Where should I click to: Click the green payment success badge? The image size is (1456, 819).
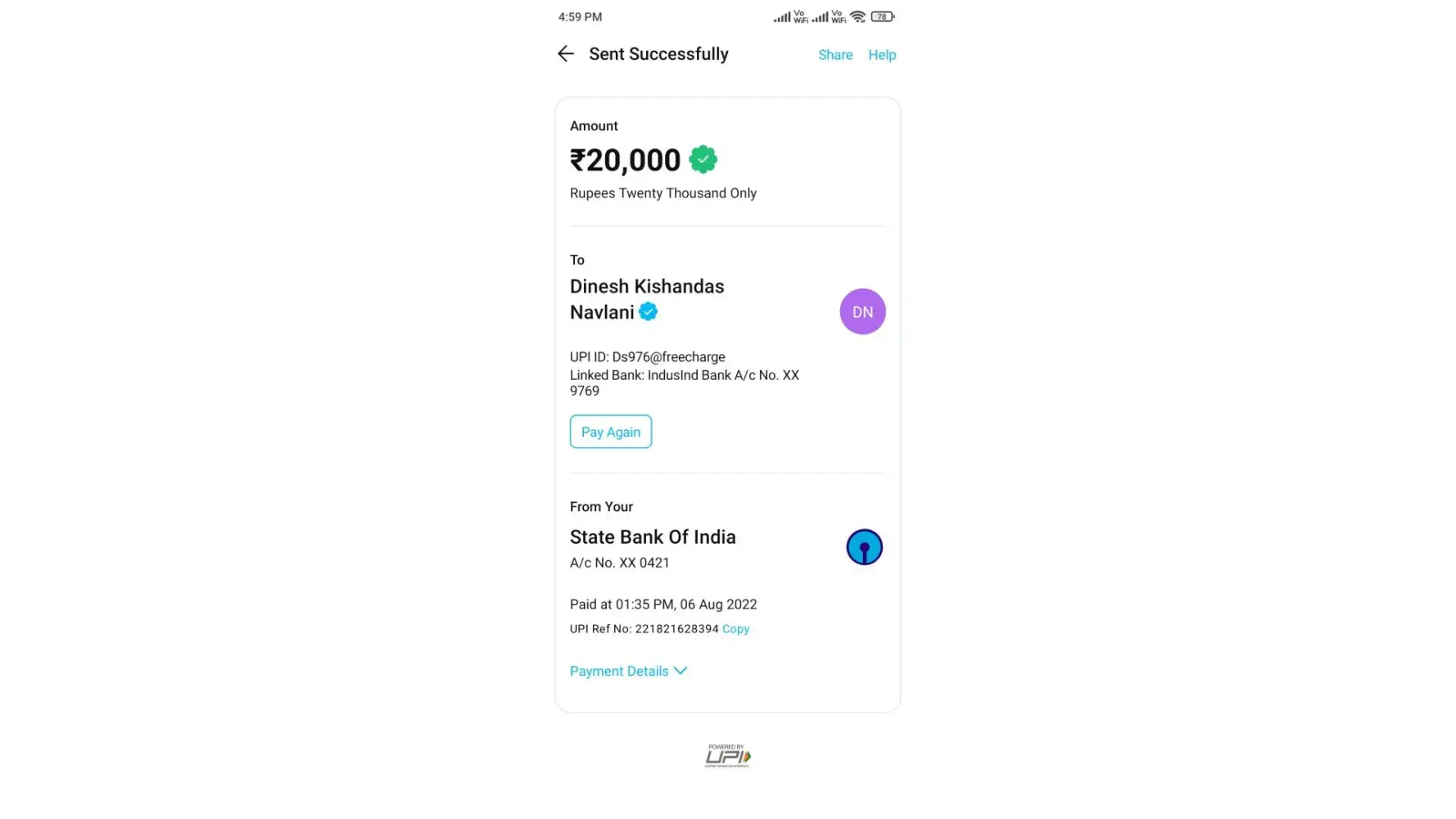point(703,160)
